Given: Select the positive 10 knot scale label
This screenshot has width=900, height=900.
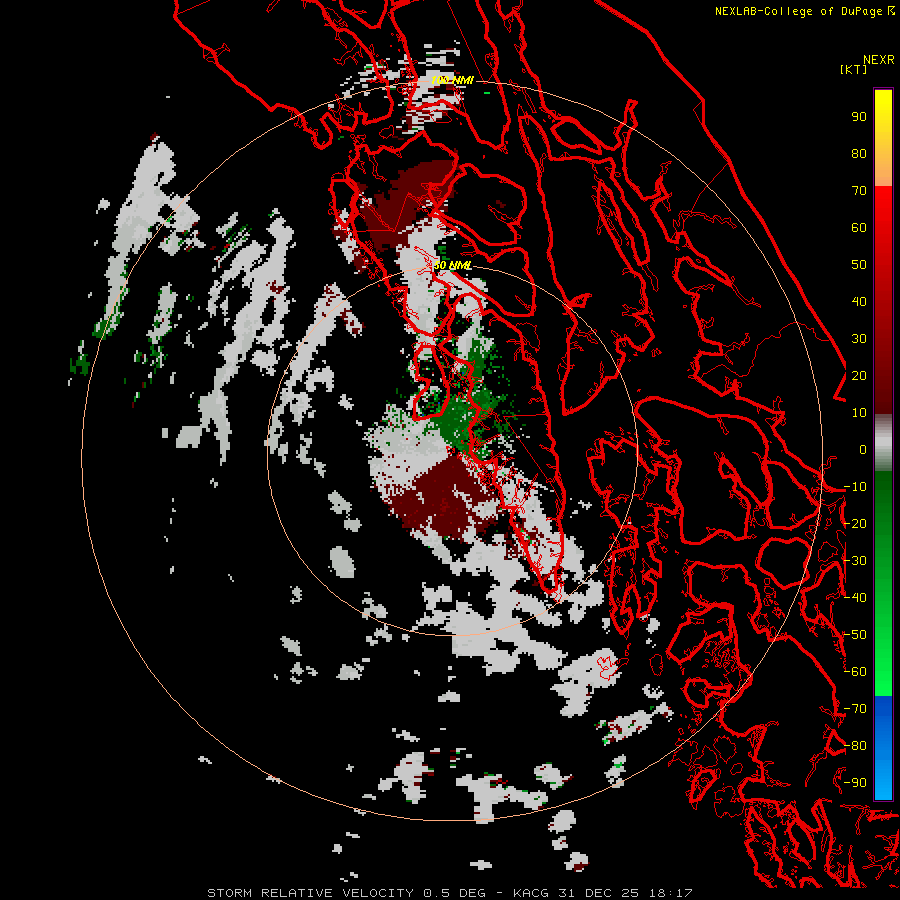Looking at the screenshot, I should click(859, 413).
